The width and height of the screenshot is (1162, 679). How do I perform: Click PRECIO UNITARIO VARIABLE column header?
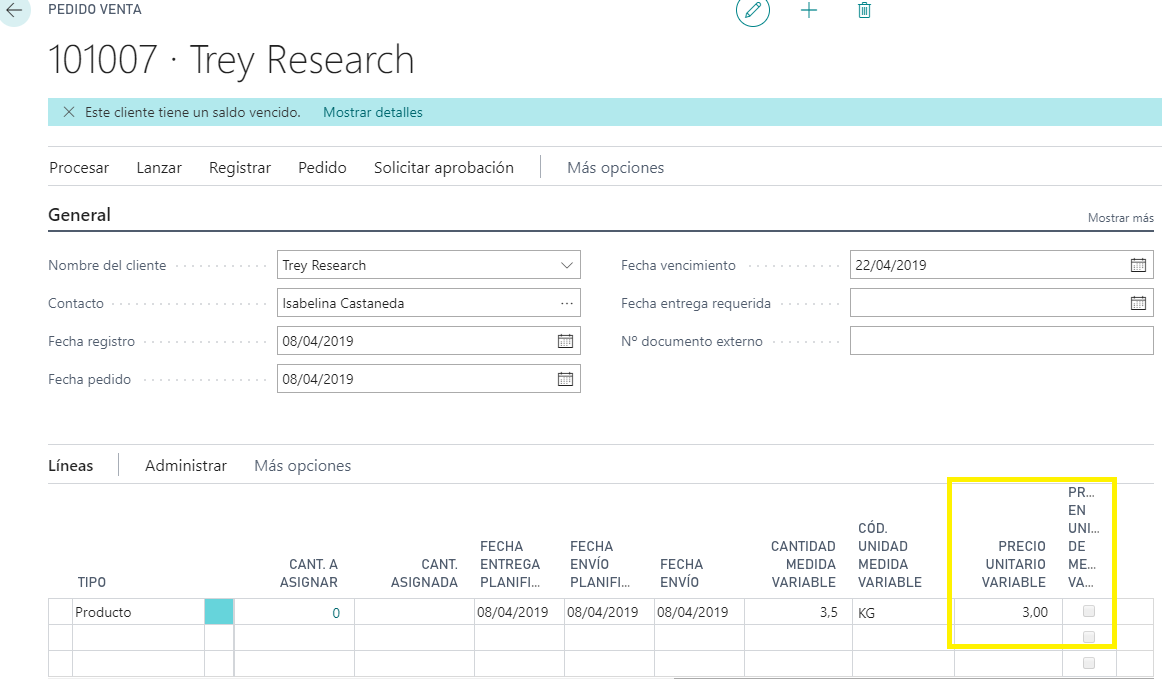[1014, 564]
